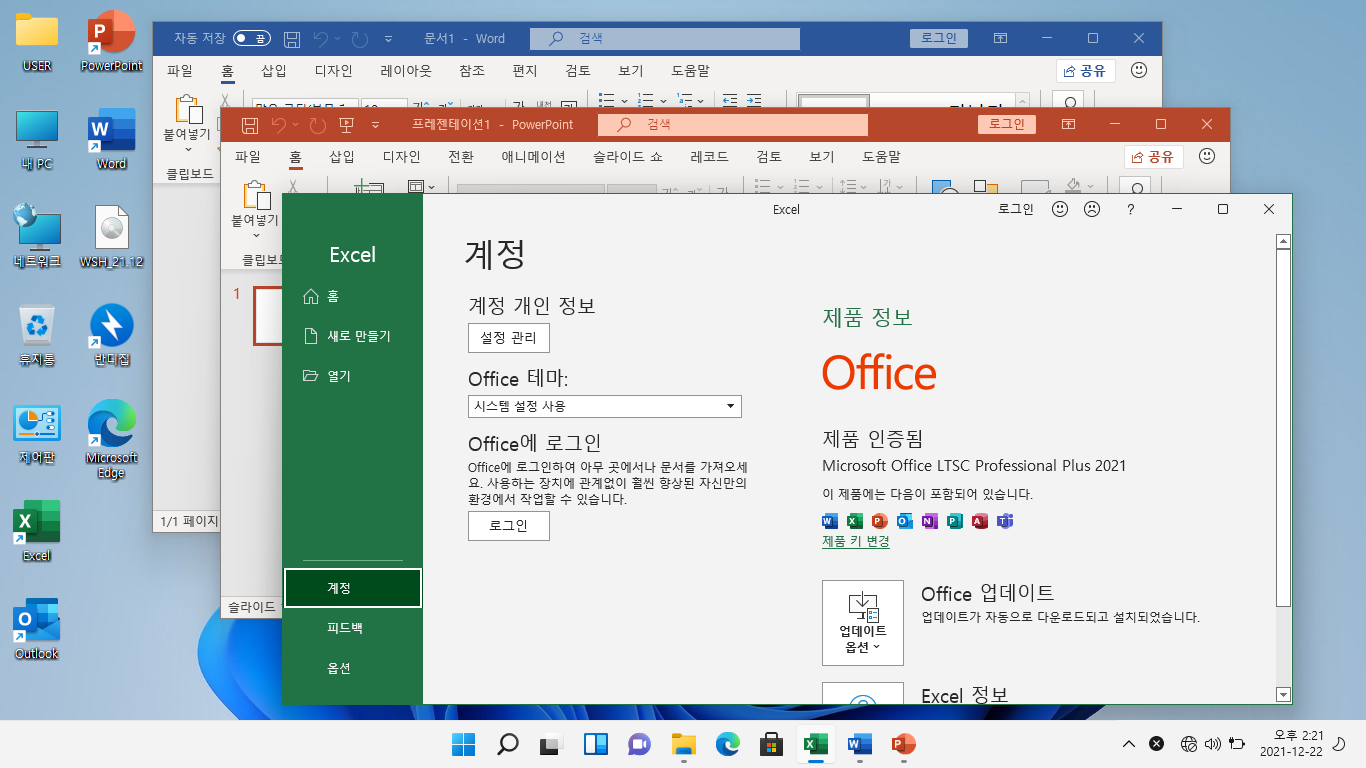Click the Save icon in Word title bar
Viewport: 1366px width, 768px height.
(292, 39)
